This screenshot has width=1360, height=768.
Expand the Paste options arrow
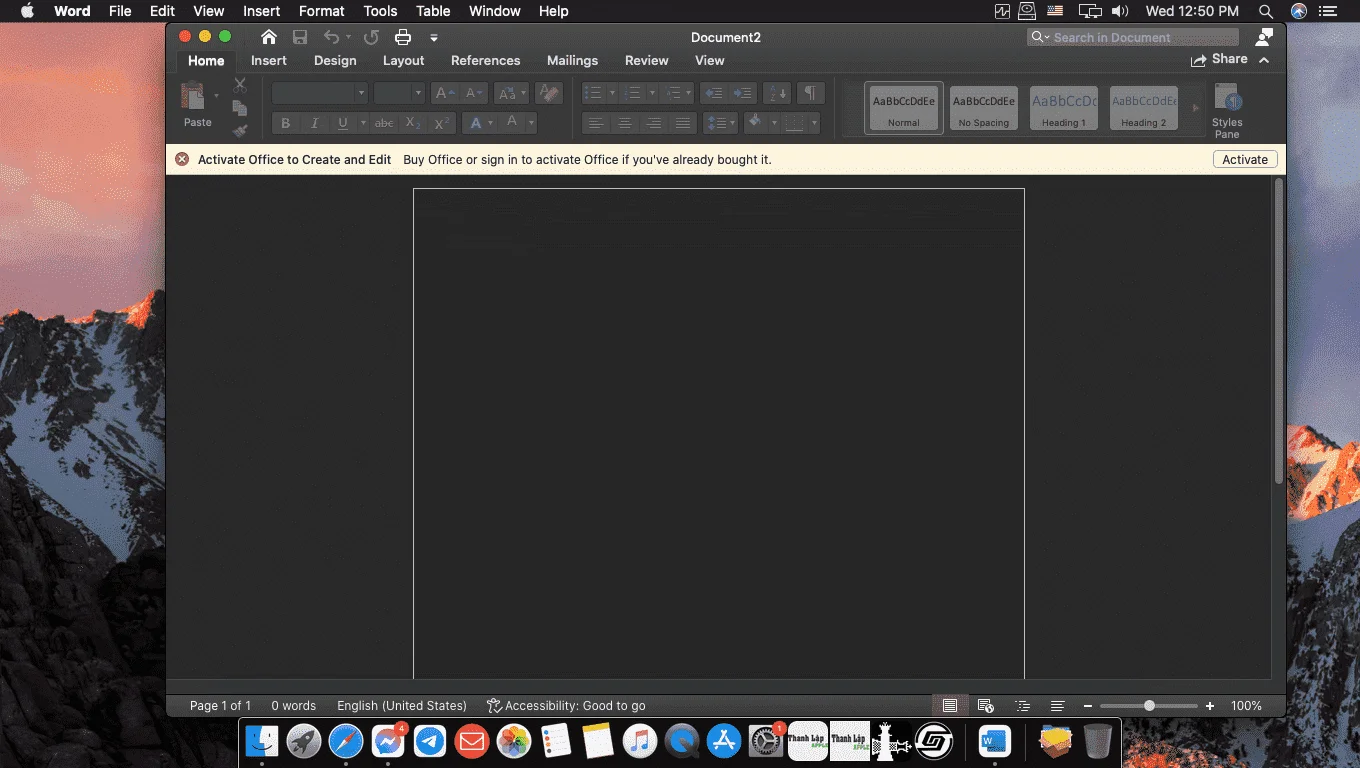point(216,96)
